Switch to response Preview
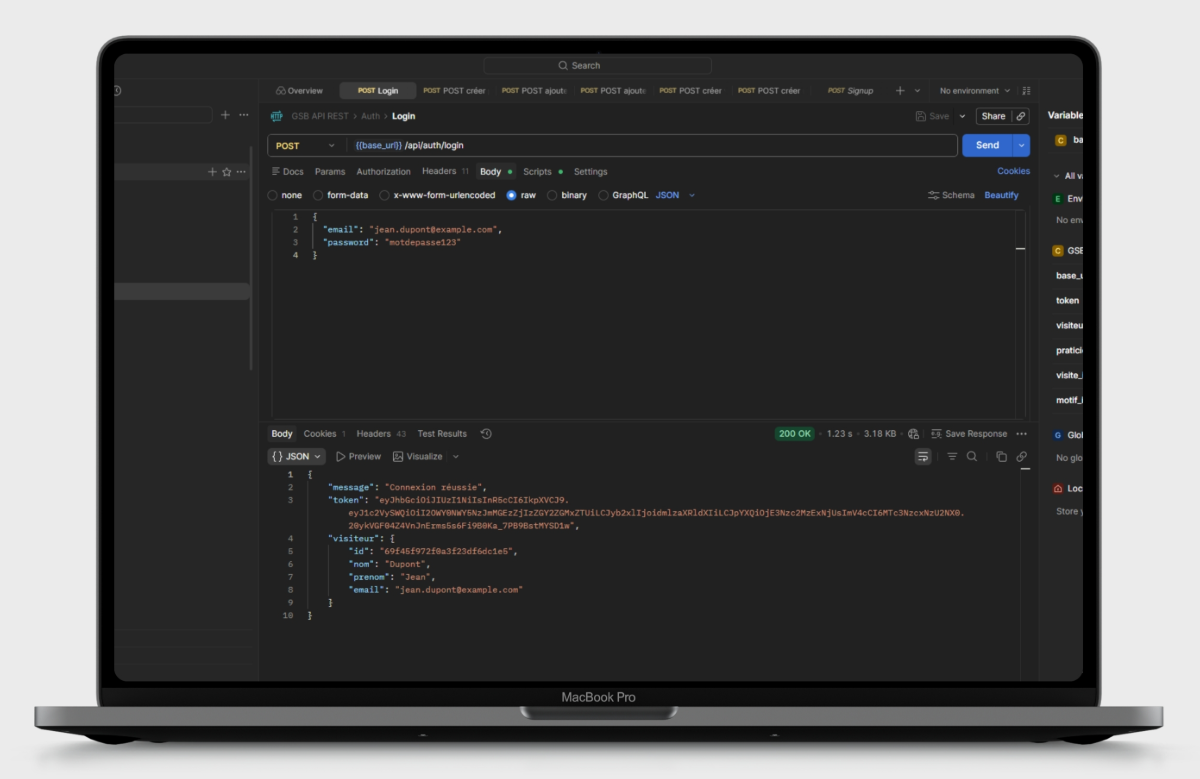Viewport: 1200px width, 779px height. (x=358, y=457)
